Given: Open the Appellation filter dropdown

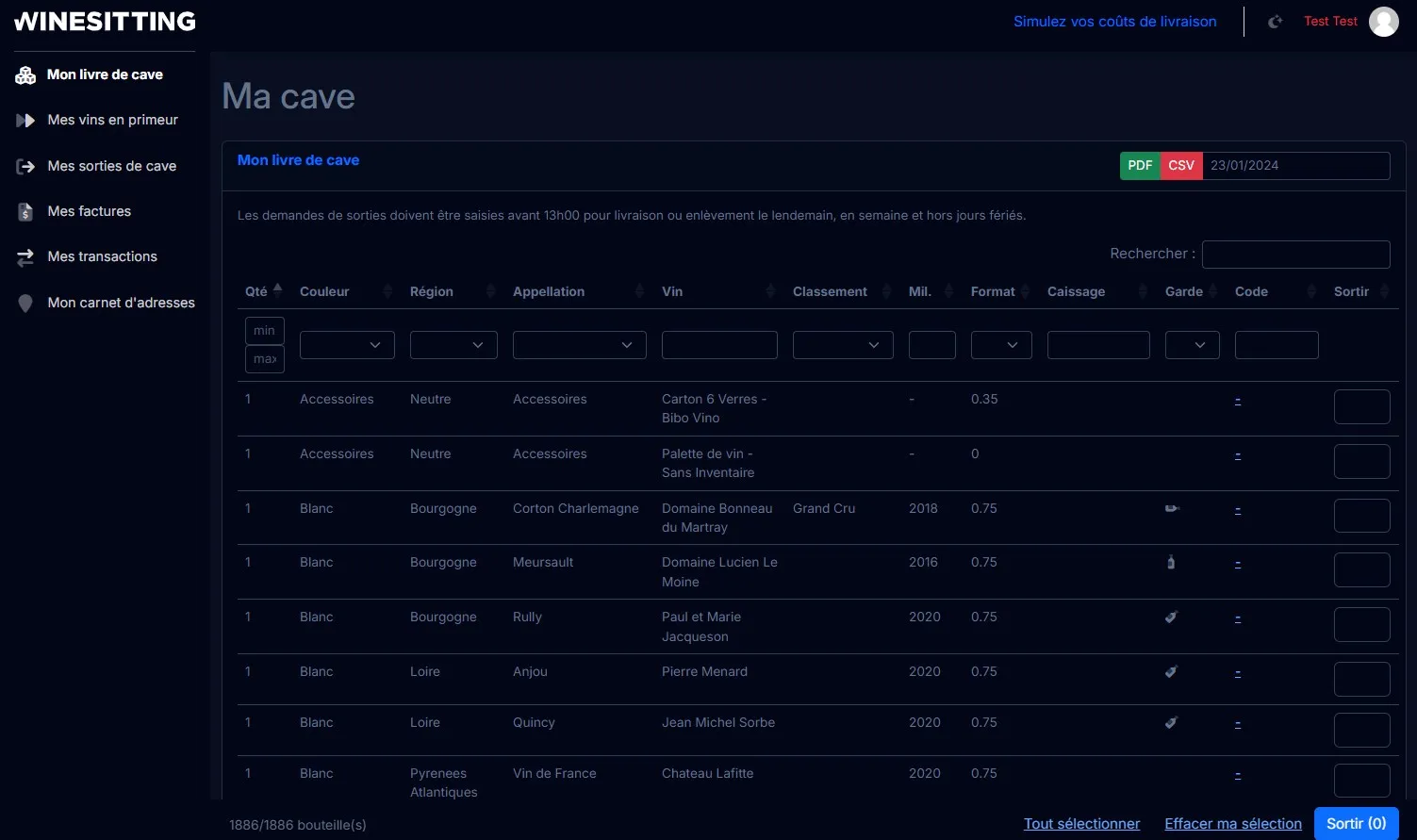Looking at the screenshot, I should click(x=579, y=345).
